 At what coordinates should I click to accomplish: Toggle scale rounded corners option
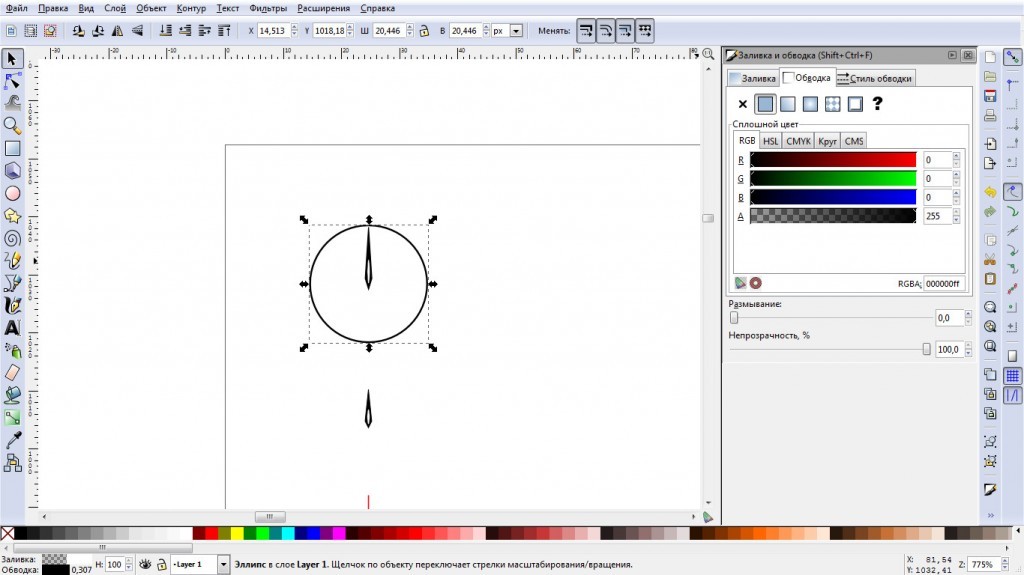605,31
